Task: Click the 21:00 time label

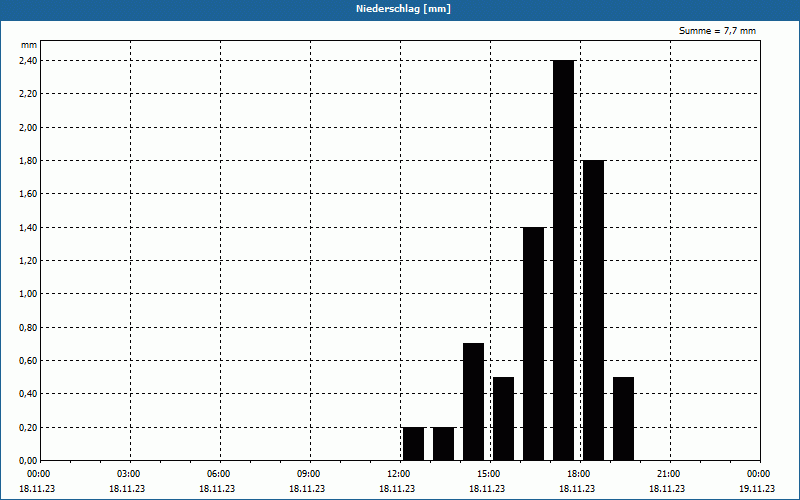Action: (668, 474)
